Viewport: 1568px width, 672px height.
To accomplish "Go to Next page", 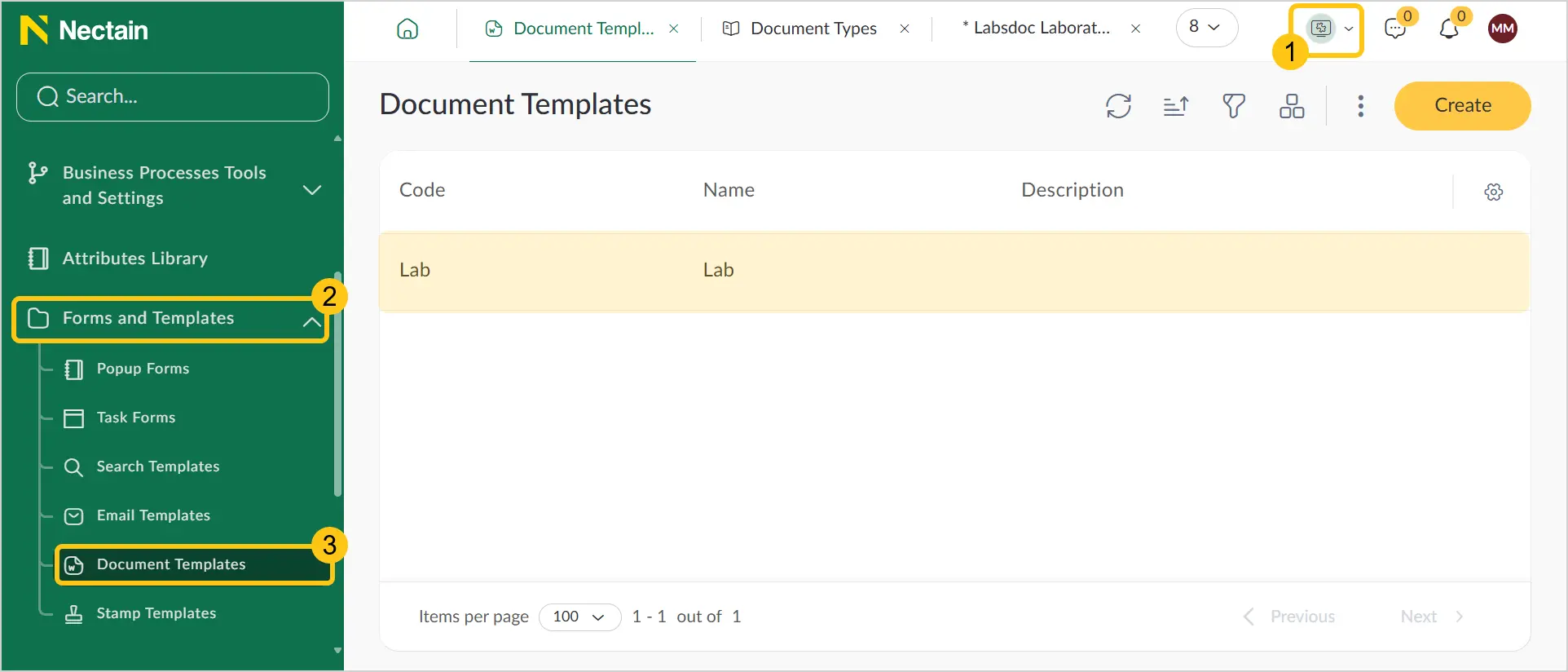I will pos(1432,617).
